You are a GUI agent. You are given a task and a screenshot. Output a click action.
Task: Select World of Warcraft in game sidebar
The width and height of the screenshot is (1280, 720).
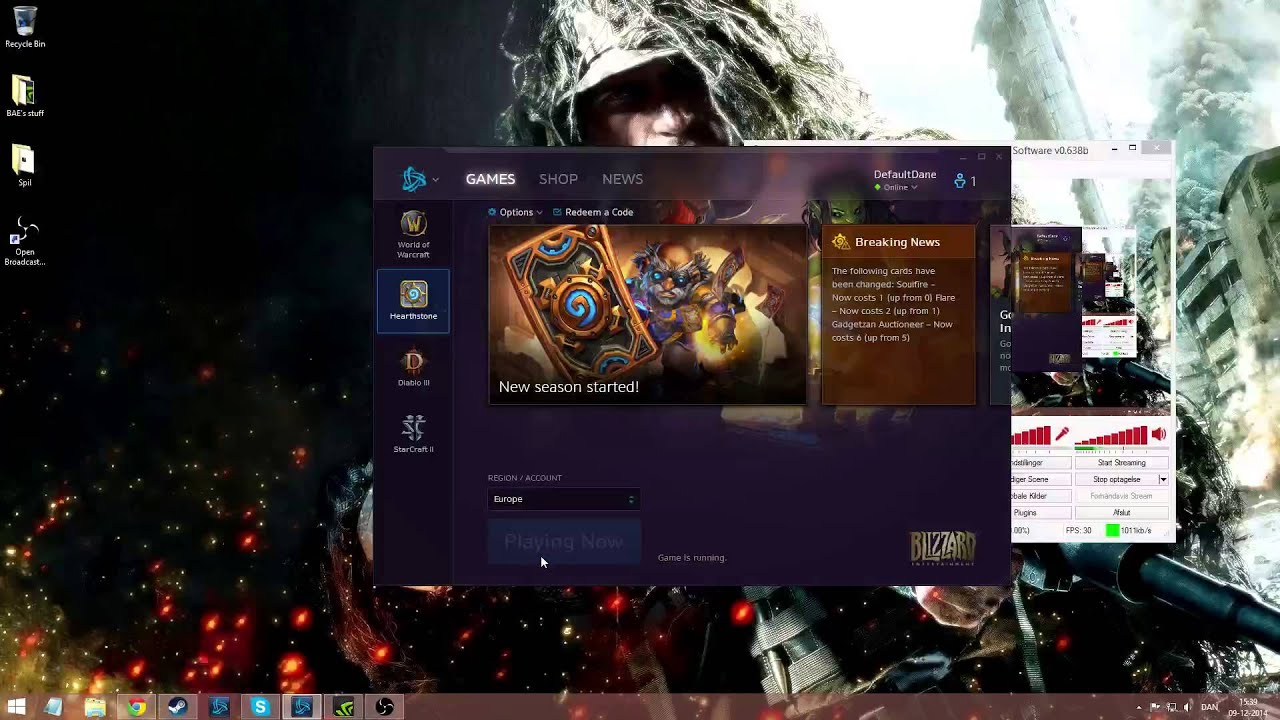(x=413, y=235)
